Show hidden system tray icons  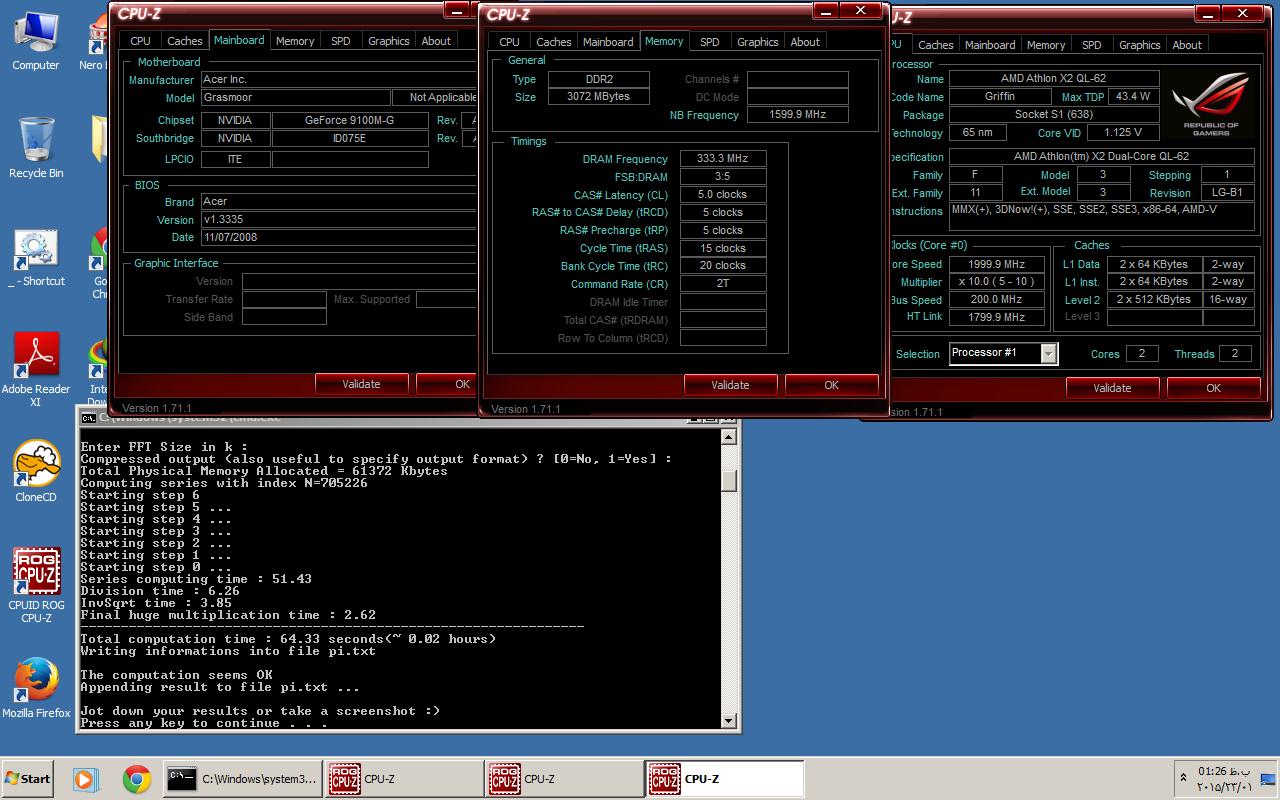point(1184,778)
